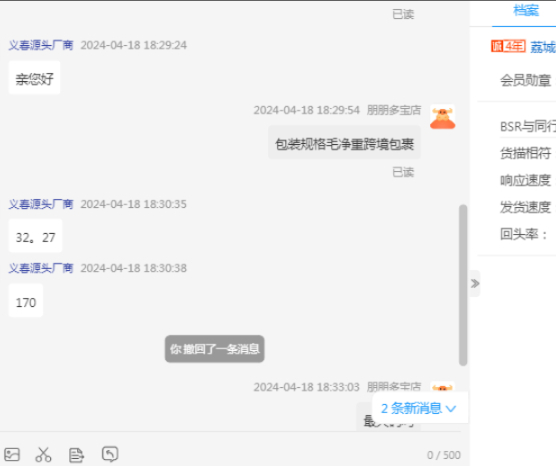Open 义春源头厂商 name at 18:30:35

click(41, 204)
